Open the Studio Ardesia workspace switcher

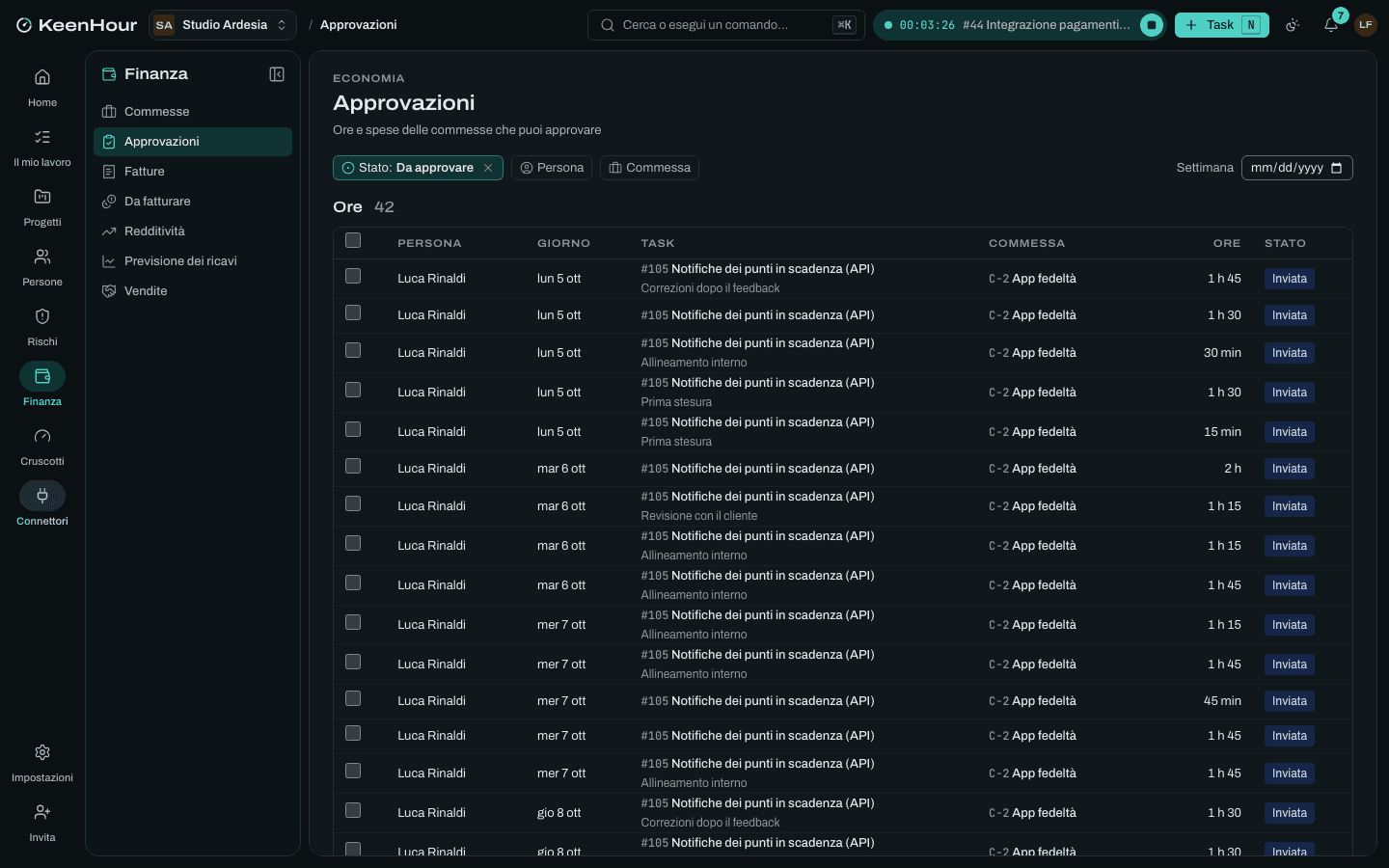223,25
